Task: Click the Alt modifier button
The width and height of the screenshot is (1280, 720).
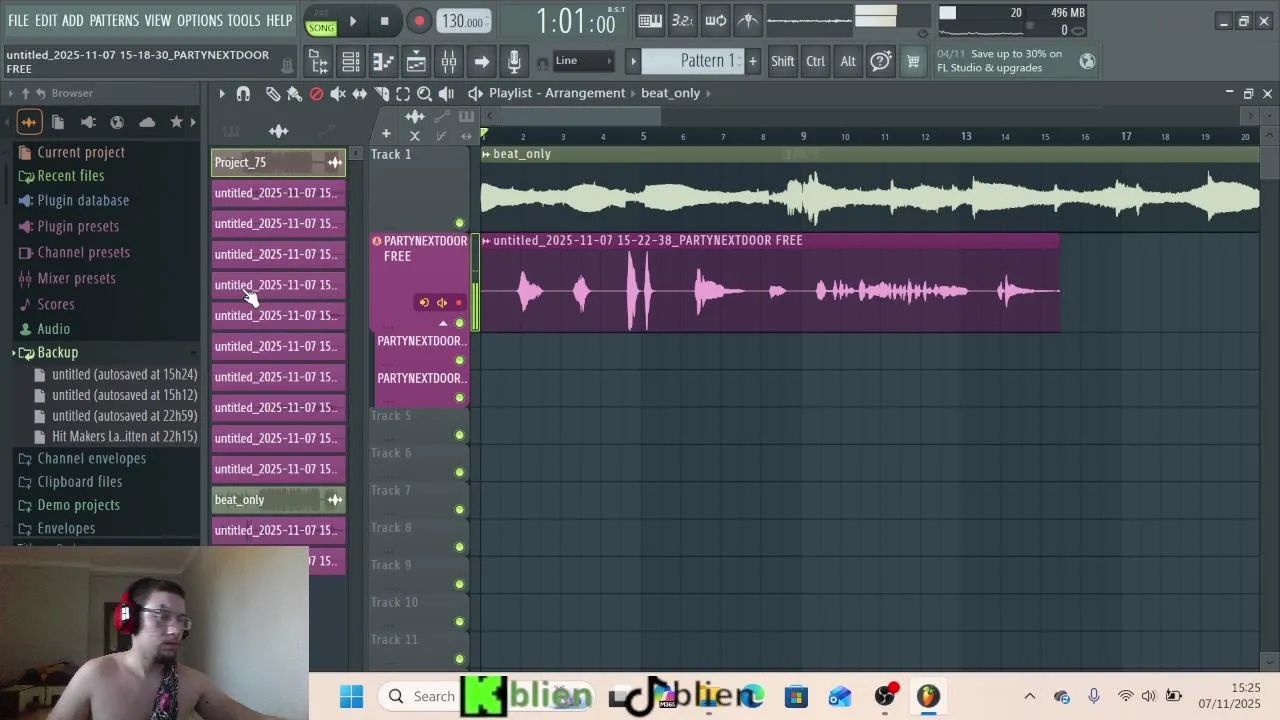Action: click(847, 61)
